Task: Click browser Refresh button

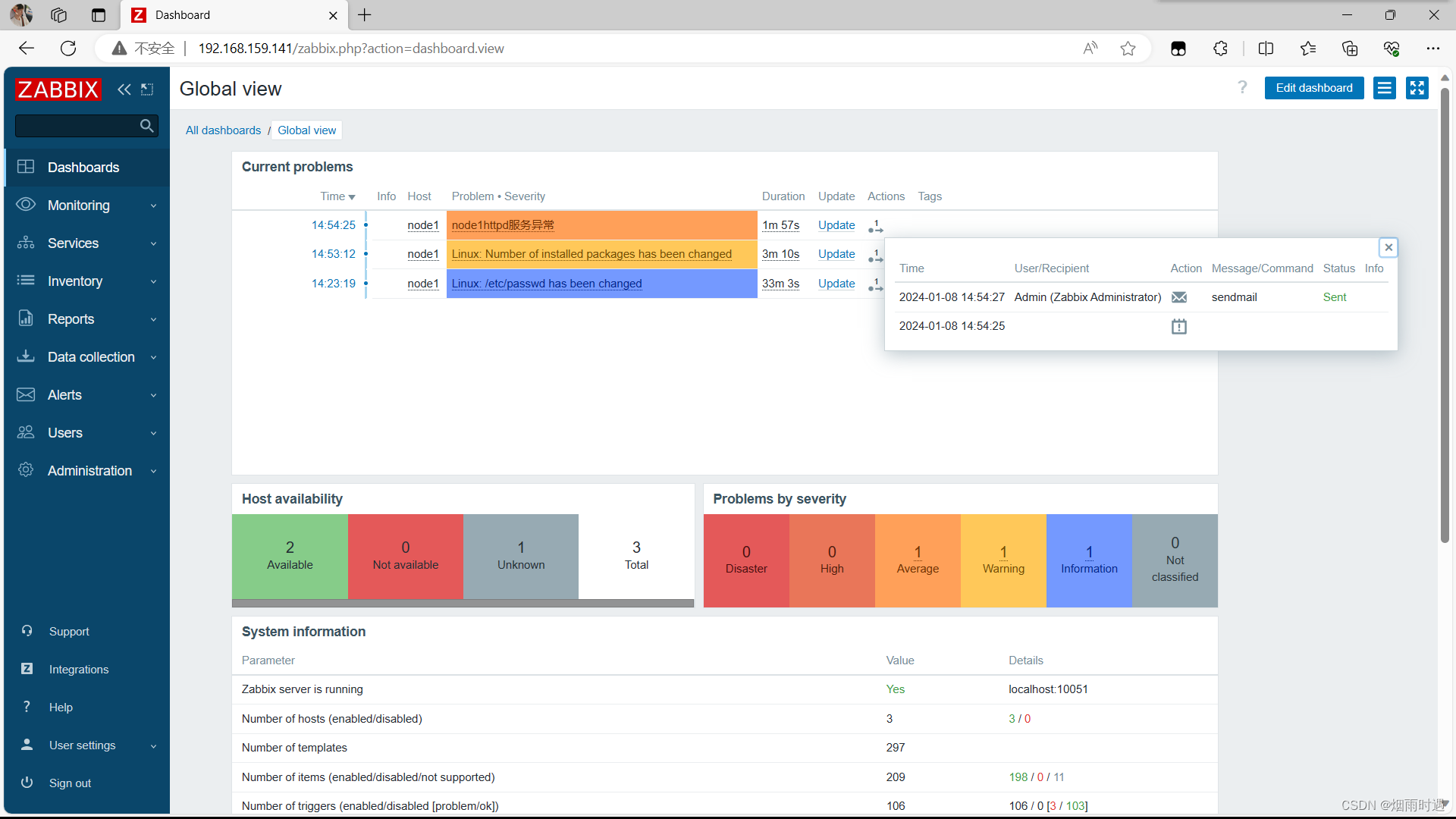Action: (68, 49)
